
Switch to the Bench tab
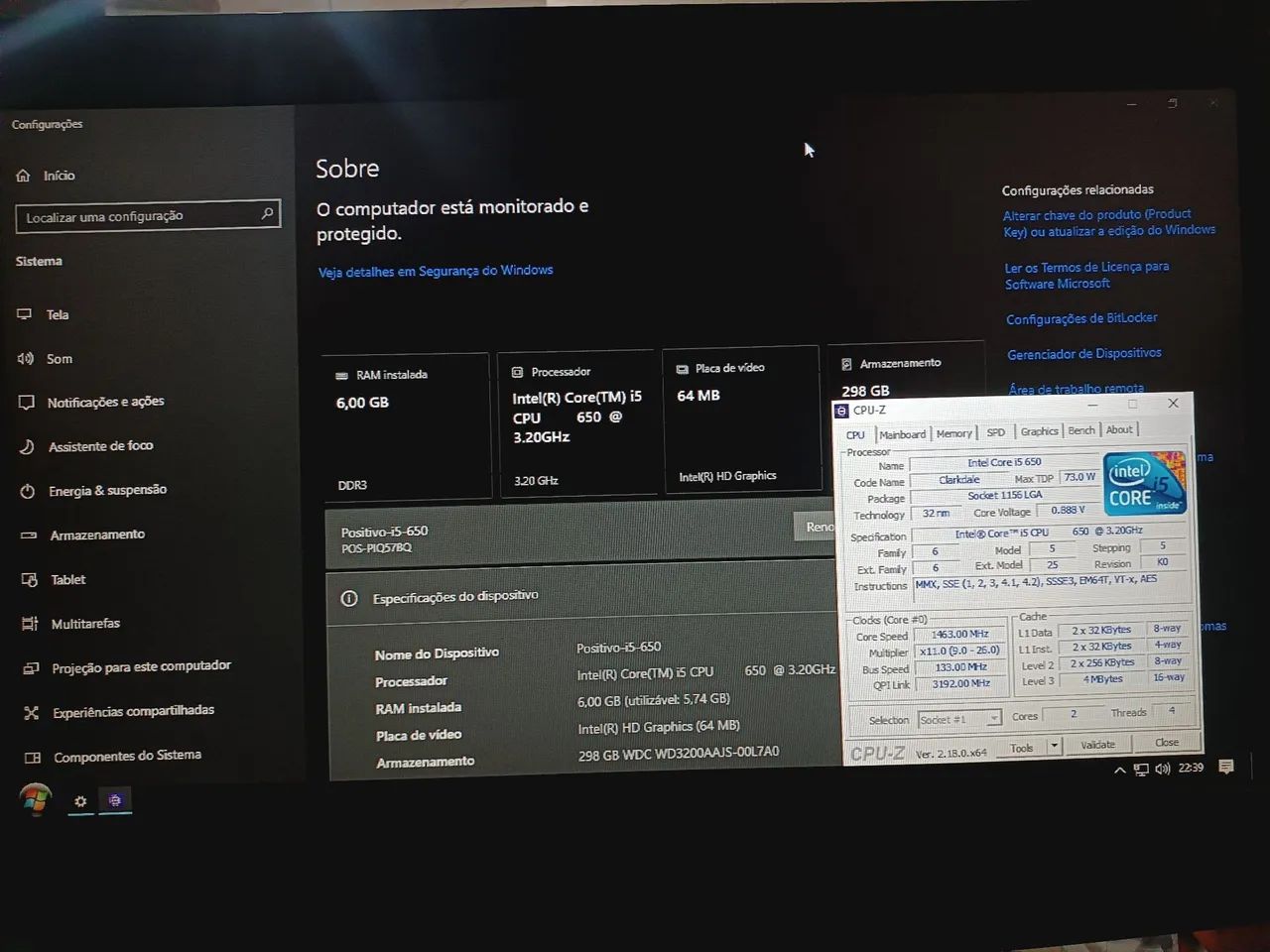point(1081,430)
